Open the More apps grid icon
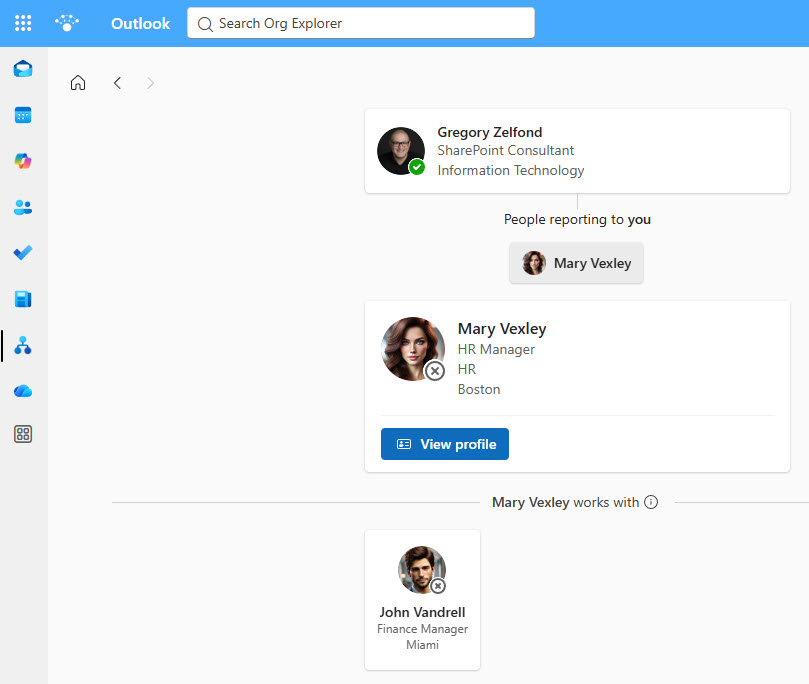Screen dimensions: 809x684 (x=23, y=434)
